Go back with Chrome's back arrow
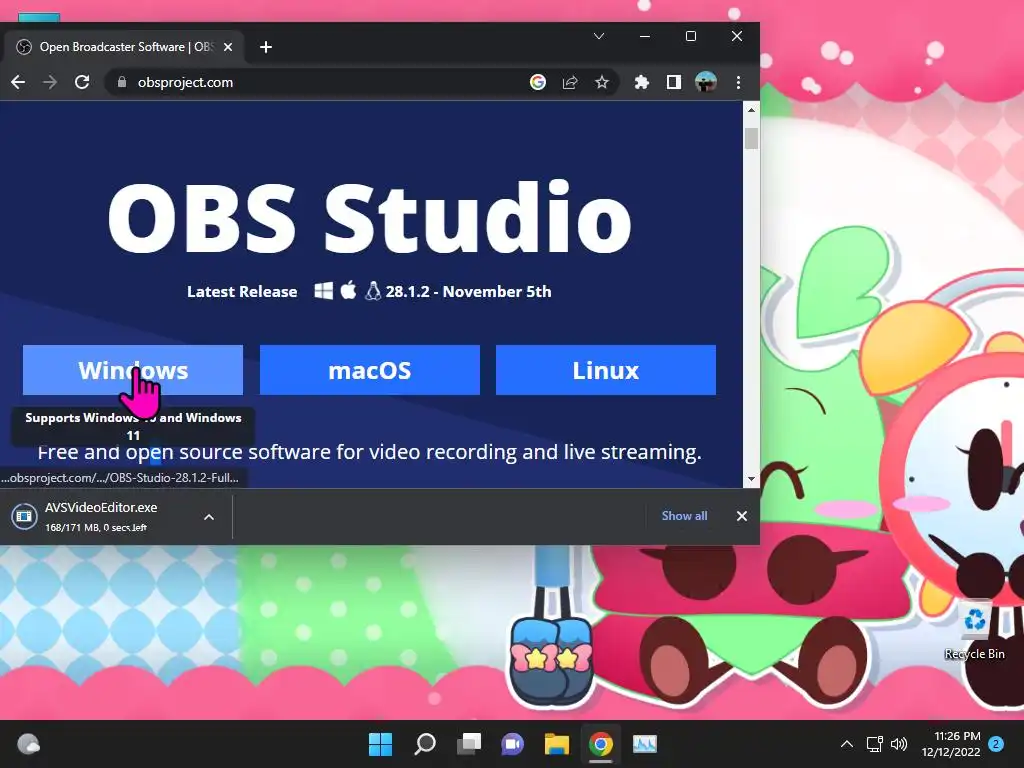1024x768 pixels. click(x=18, y=82)
